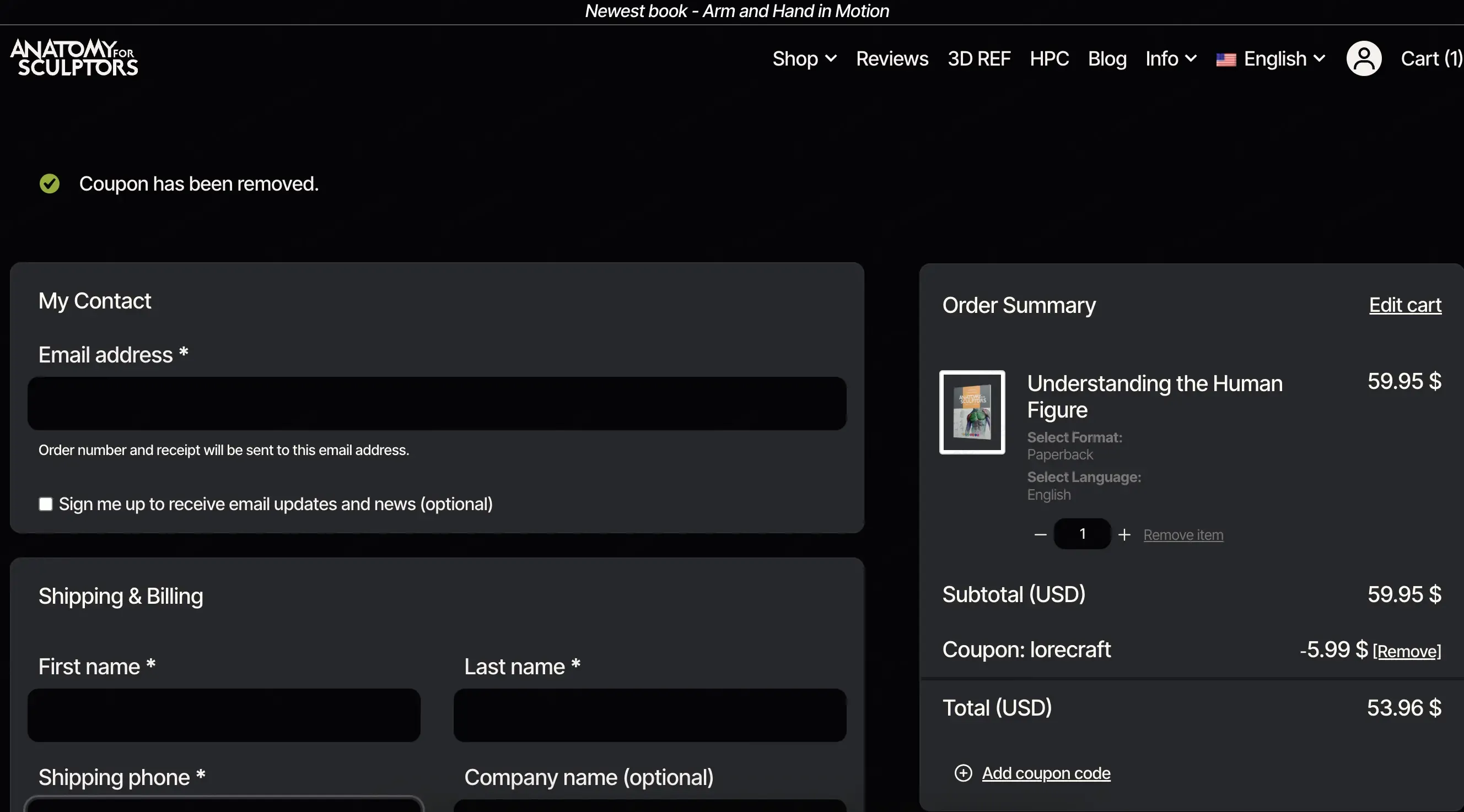
Task: Click the 'Shipping & Billing' heading
Action: pyautogui.click(x=121, y=596)
